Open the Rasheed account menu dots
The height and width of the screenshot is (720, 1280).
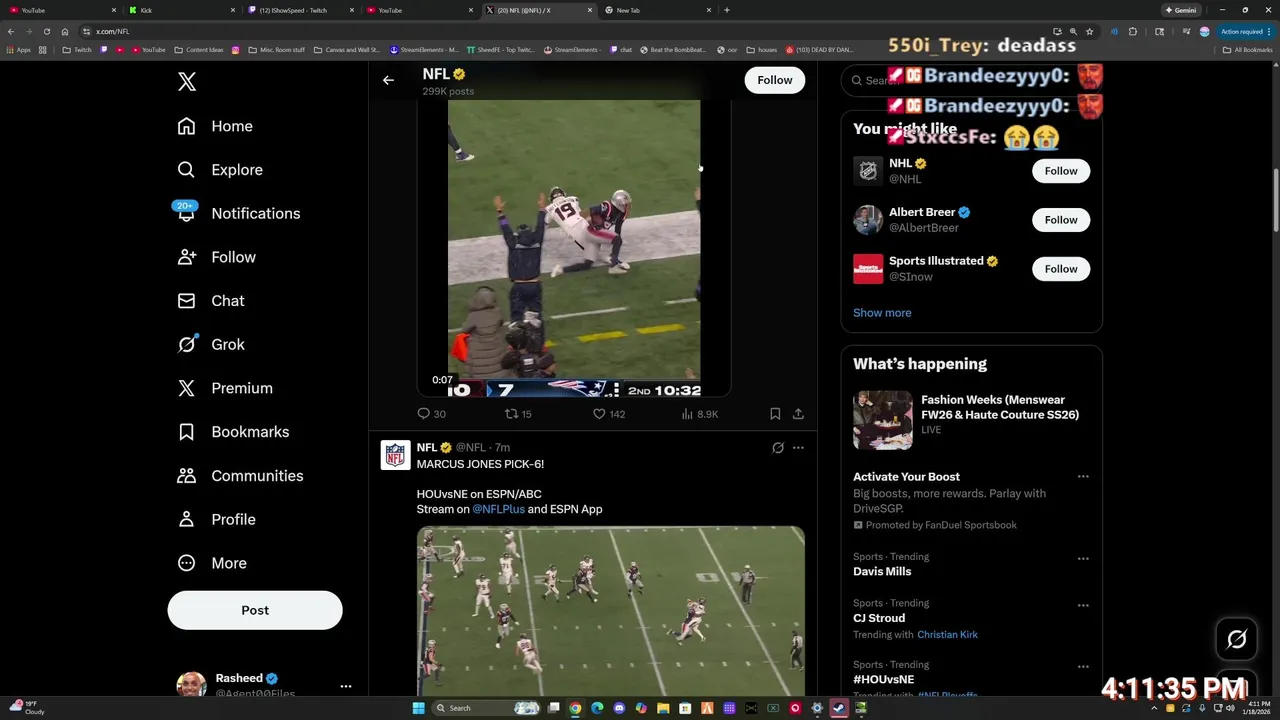[x=346, y=686]
